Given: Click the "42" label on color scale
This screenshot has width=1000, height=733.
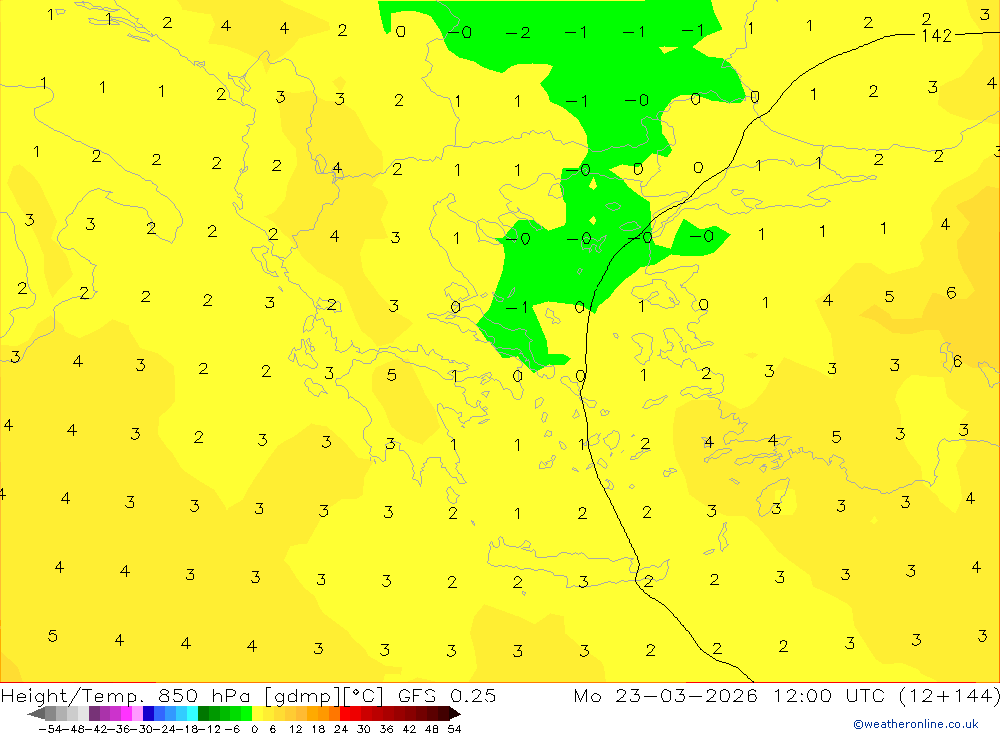Looking at the screenshot, I should [x=409, y=729].
